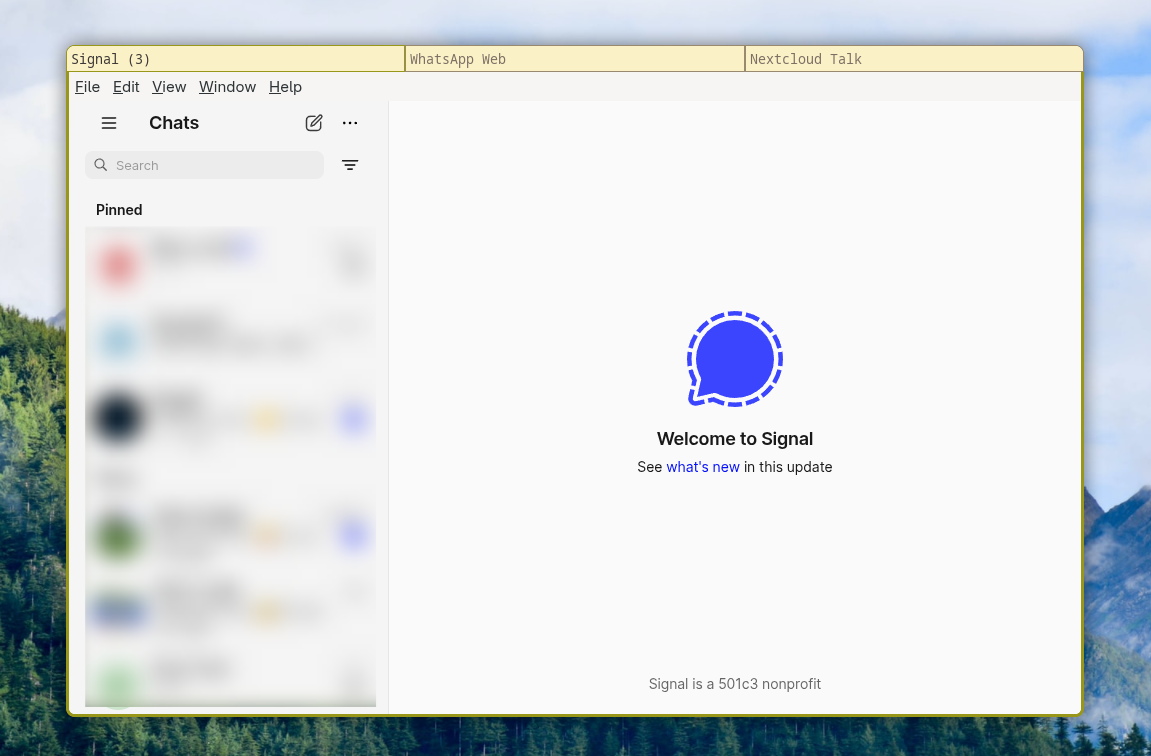Open the View menu
Screen dimensions: 1151x756
pos(169,87)
